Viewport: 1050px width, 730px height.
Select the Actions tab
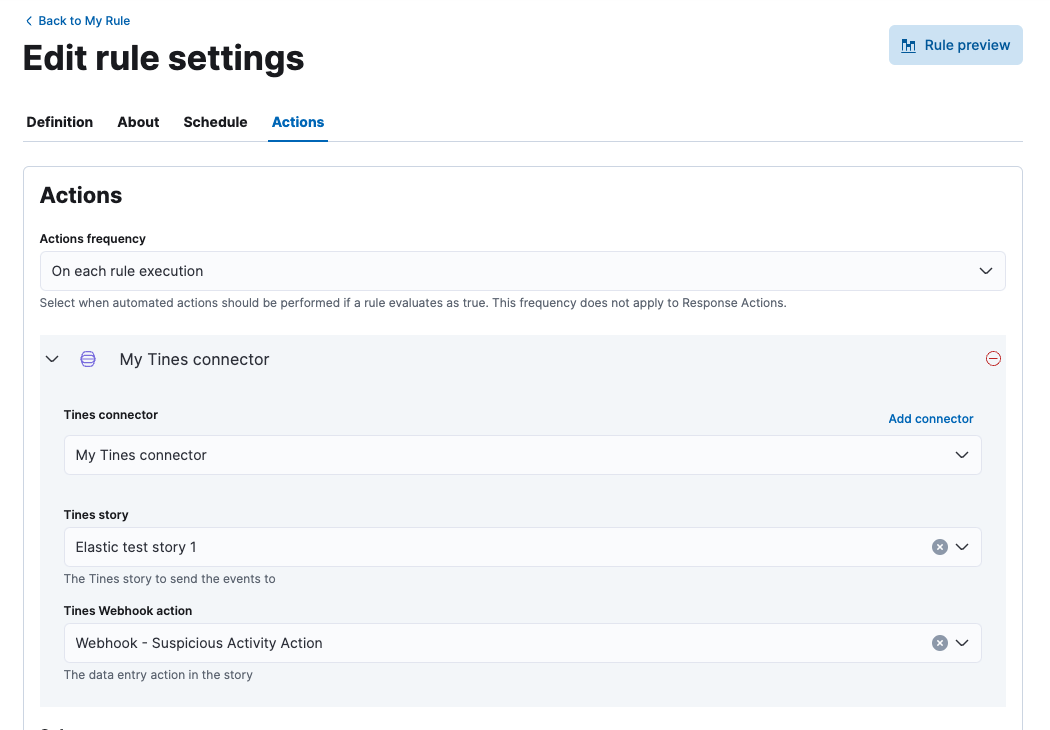pos(298,122)
